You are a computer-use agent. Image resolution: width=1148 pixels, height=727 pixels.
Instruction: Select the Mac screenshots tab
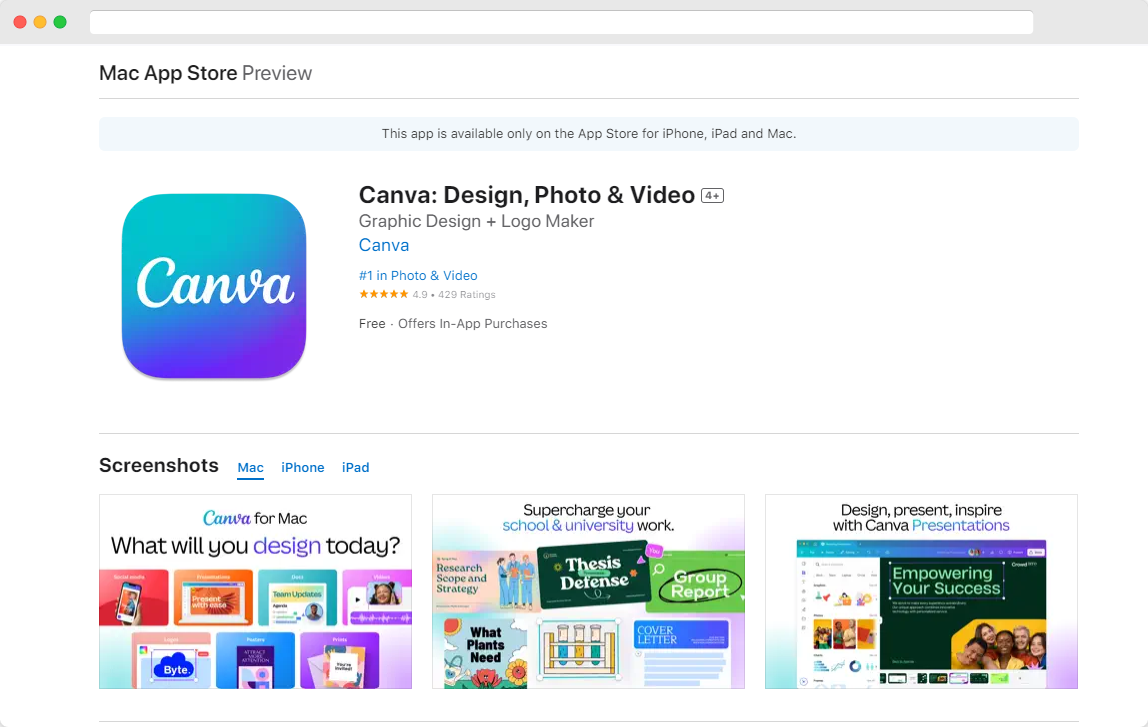point(250,467)
